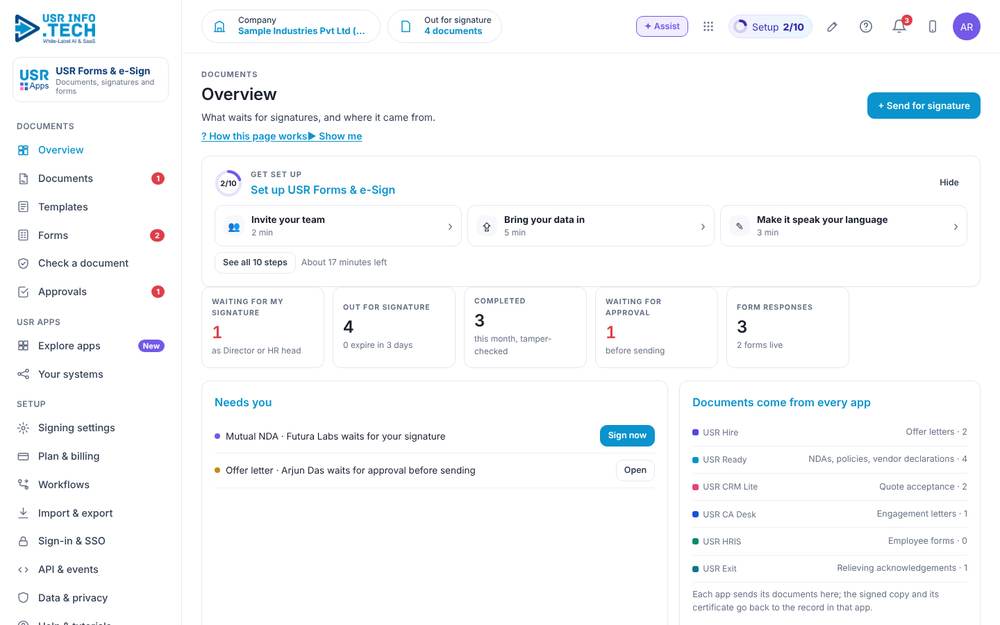Click the Your systems share icon
The height and width of the screenshot is (625, 1000).
(x=24, y=374)
